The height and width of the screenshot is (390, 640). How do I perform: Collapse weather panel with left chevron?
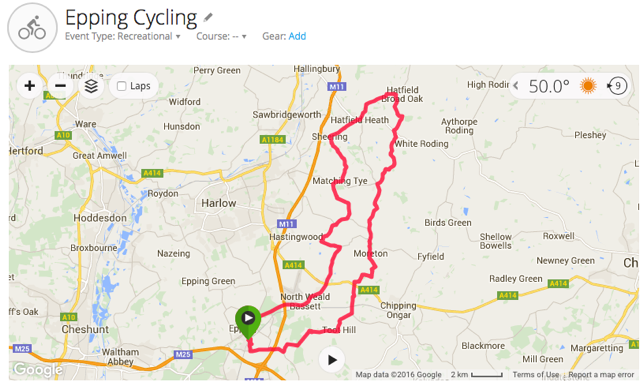pyautogui.click(x=516, y=86)
